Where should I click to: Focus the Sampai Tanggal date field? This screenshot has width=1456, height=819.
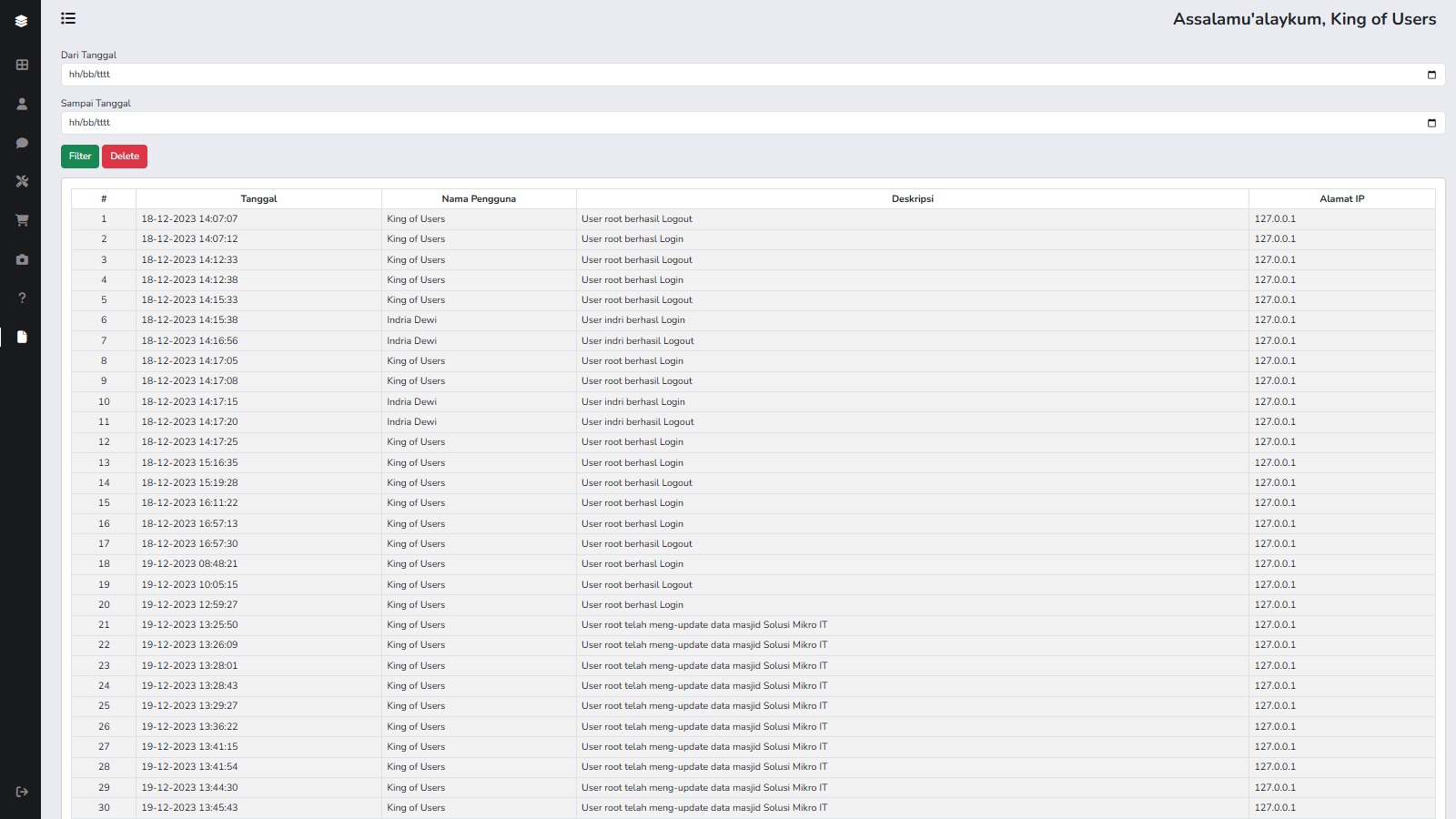coord(728,123)
